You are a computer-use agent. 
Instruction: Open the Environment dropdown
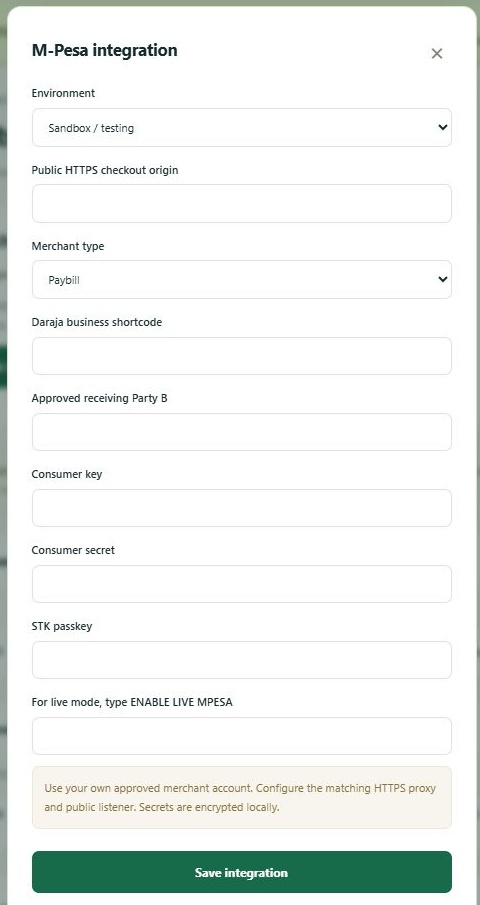[x=242, y=128]
